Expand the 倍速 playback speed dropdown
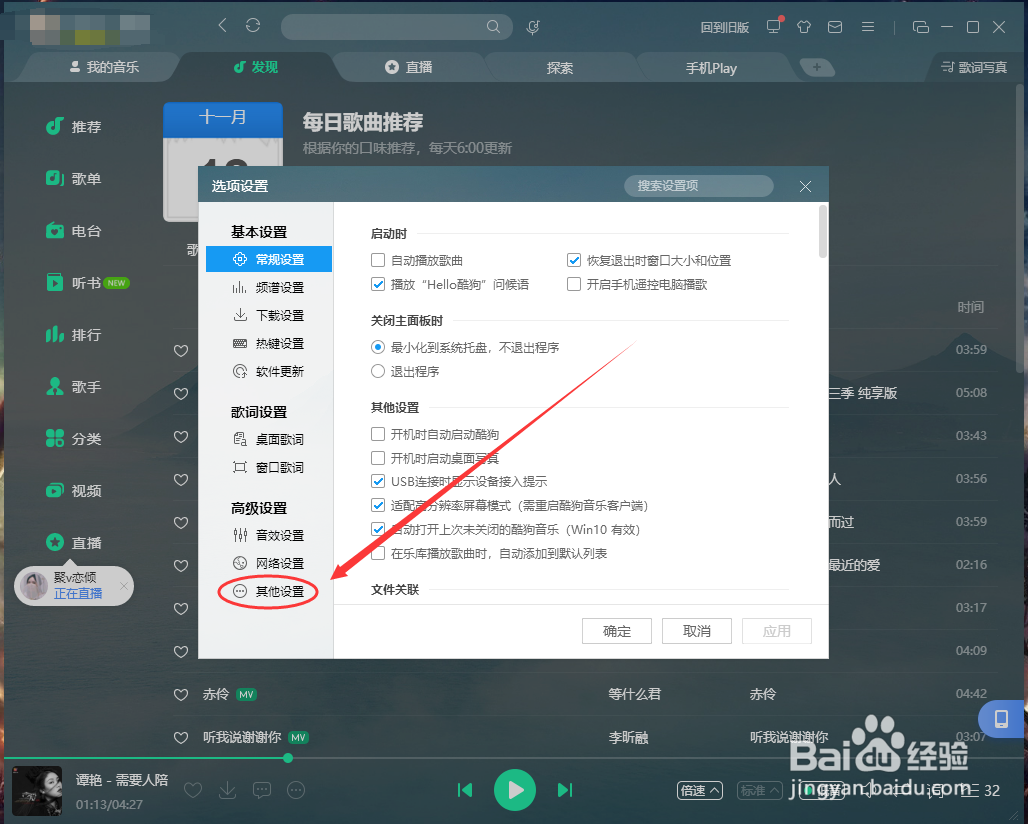1028x824 pixels. [x=700, y=791]
